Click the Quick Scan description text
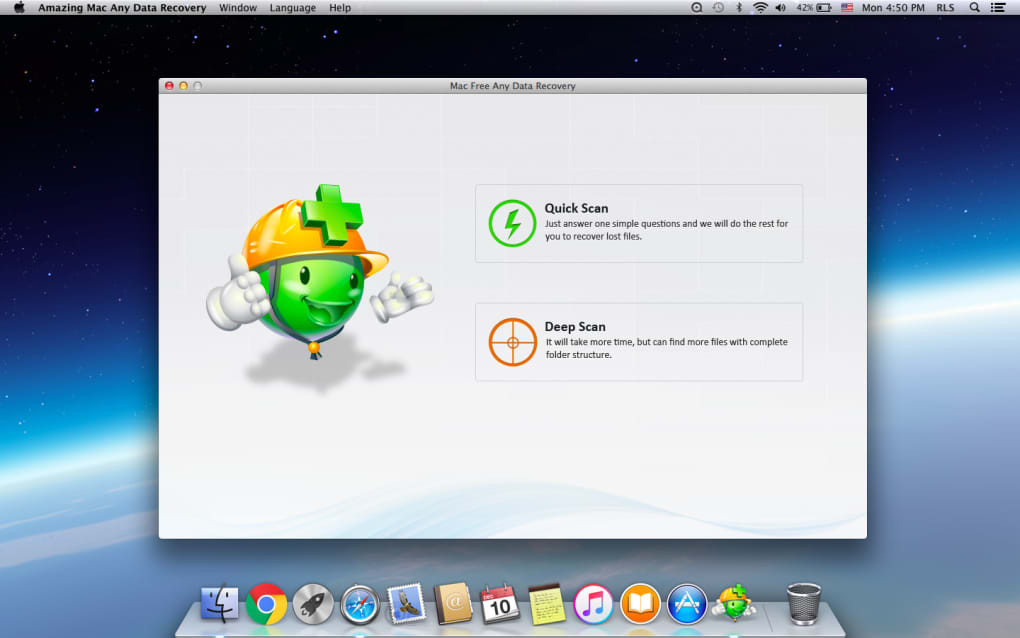This screenshot has width=1020, height=638. (666, 230)
